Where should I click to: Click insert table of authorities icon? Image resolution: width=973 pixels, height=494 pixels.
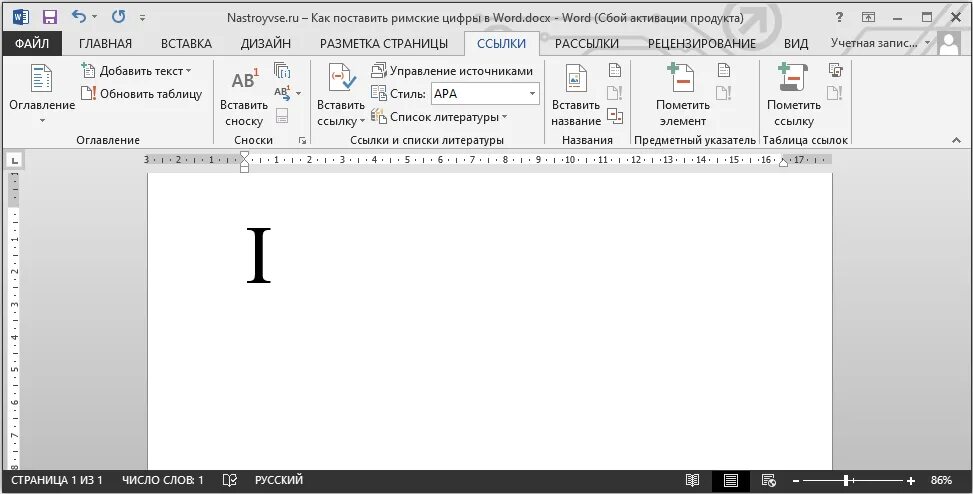pyautogui.click(x=835, y=70)
